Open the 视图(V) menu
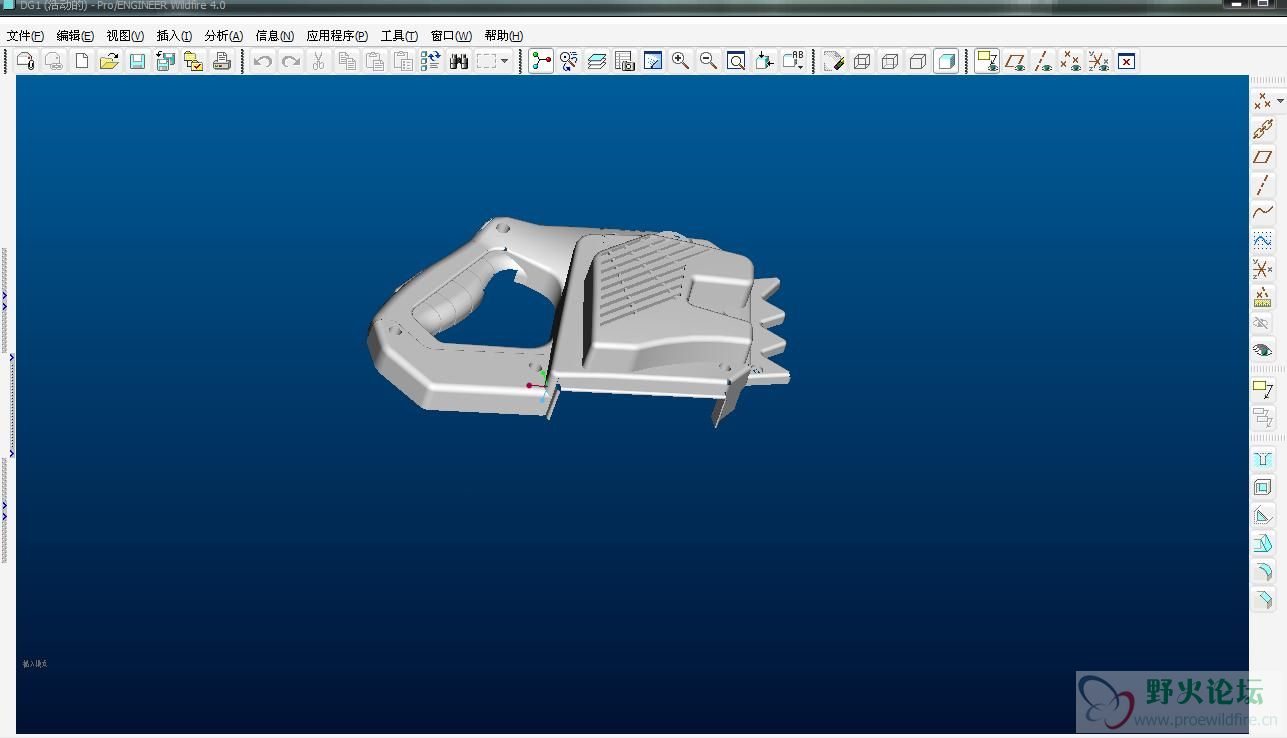This screenshot has width=1287, height=738. click(x=125, y=36)
